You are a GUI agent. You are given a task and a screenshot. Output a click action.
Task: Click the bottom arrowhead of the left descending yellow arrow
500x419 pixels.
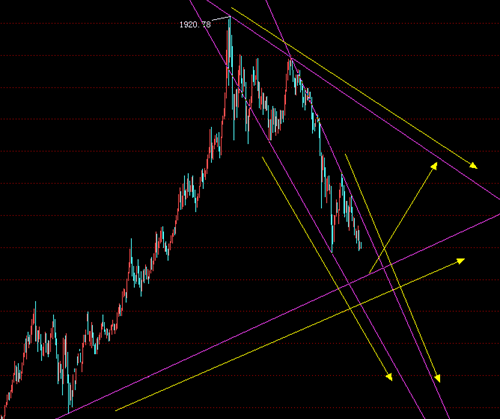(389, 377)
